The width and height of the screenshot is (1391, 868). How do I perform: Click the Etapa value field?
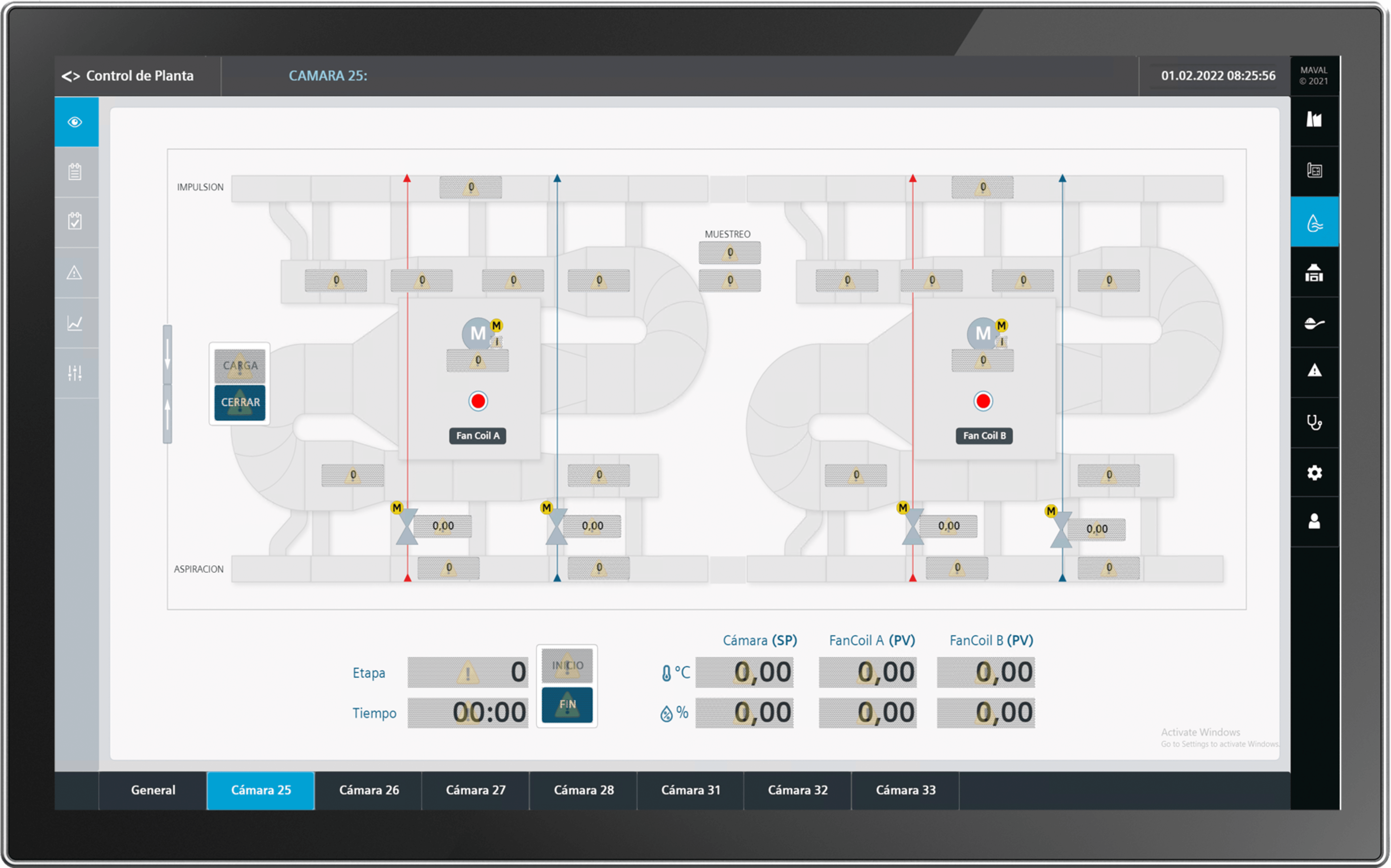(467, 672)
